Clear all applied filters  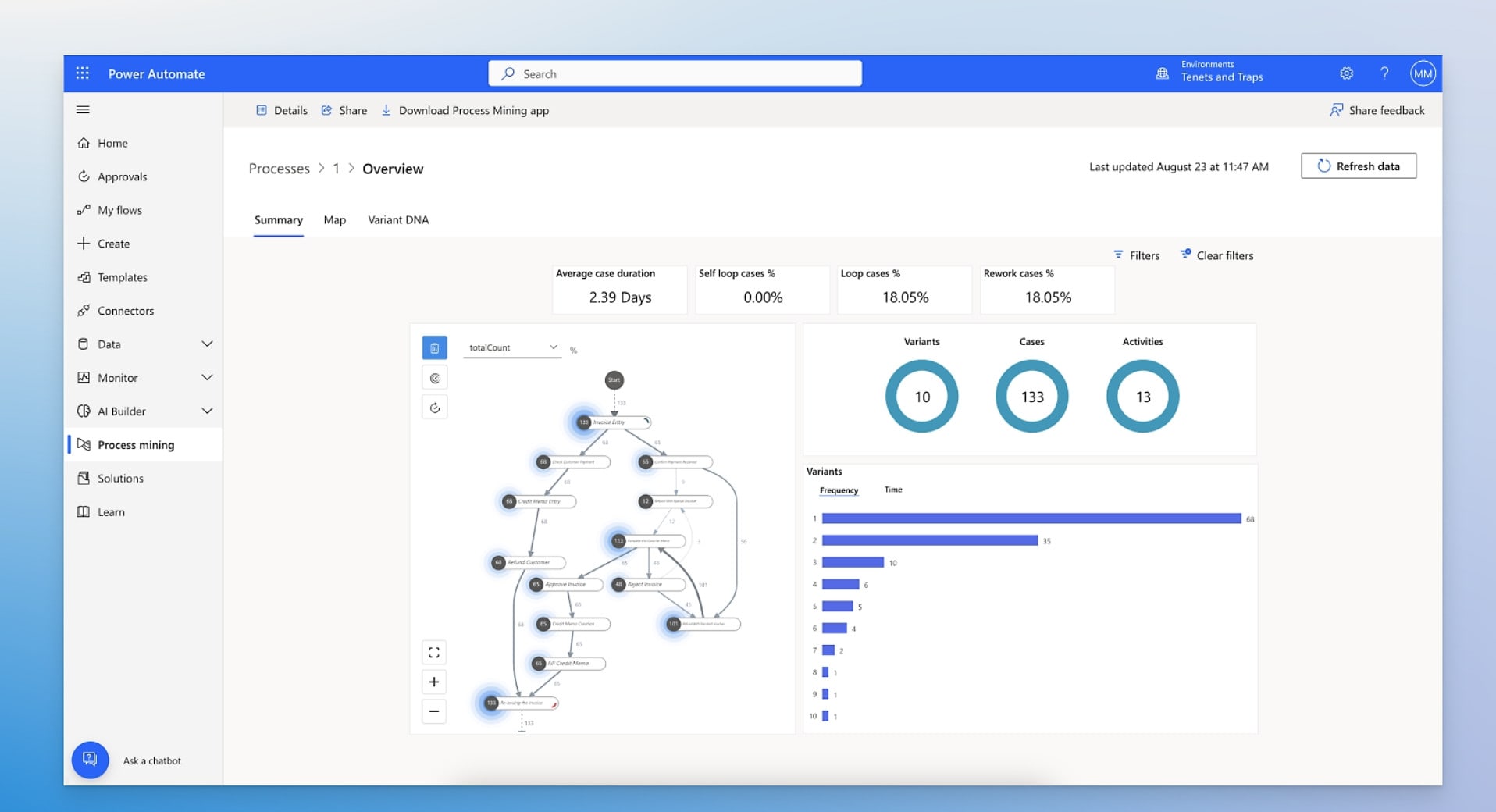(x=1216, y=255)
